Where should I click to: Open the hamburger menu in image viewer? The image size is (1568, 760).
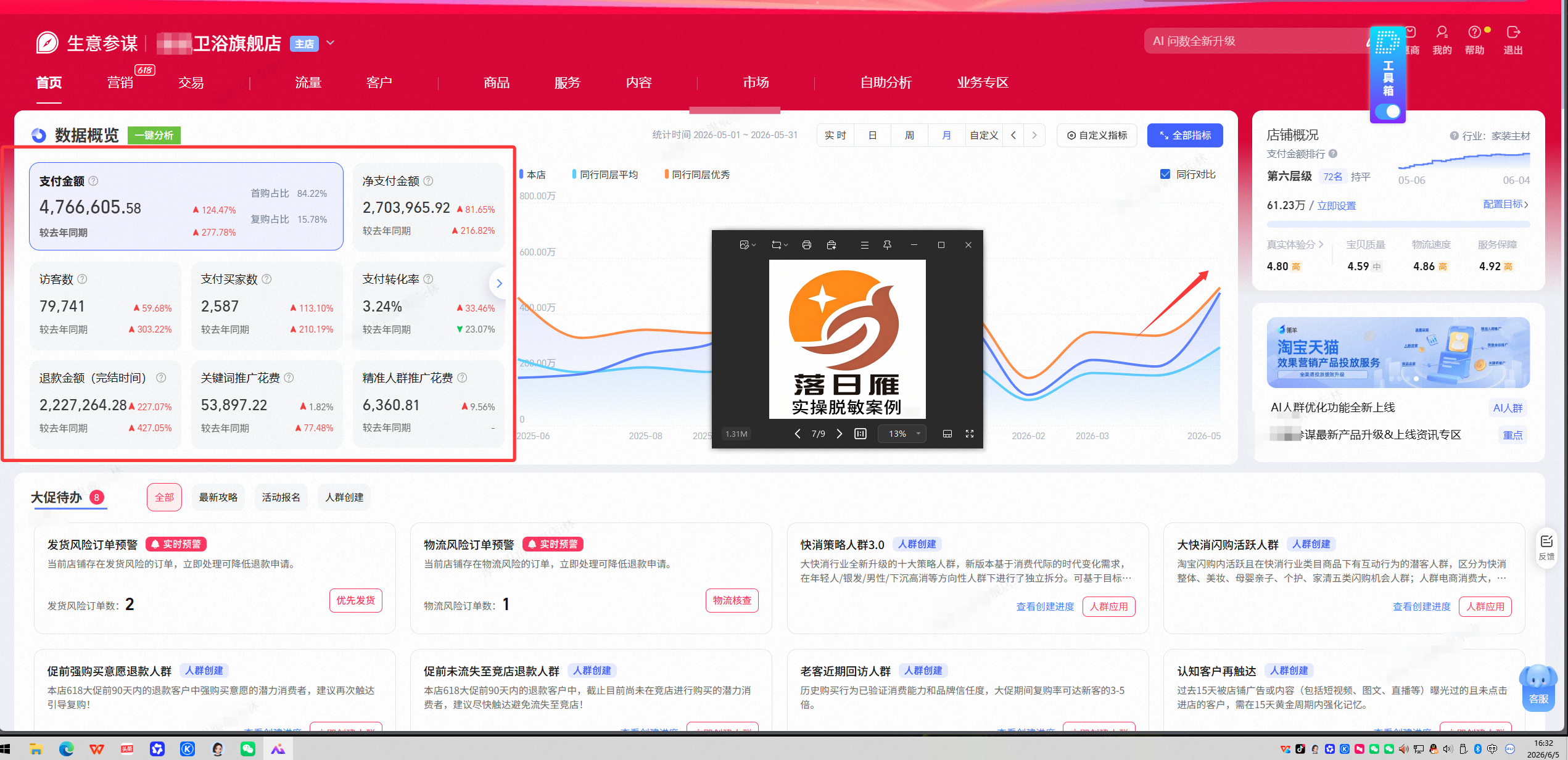(865, 245)
